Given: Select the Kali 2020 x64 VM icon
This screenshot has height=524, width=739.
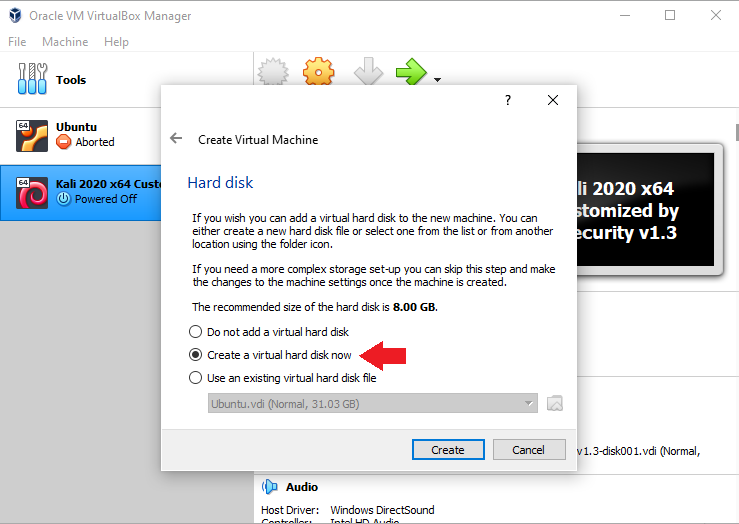Looking at the screenshot, I should 32,193.
